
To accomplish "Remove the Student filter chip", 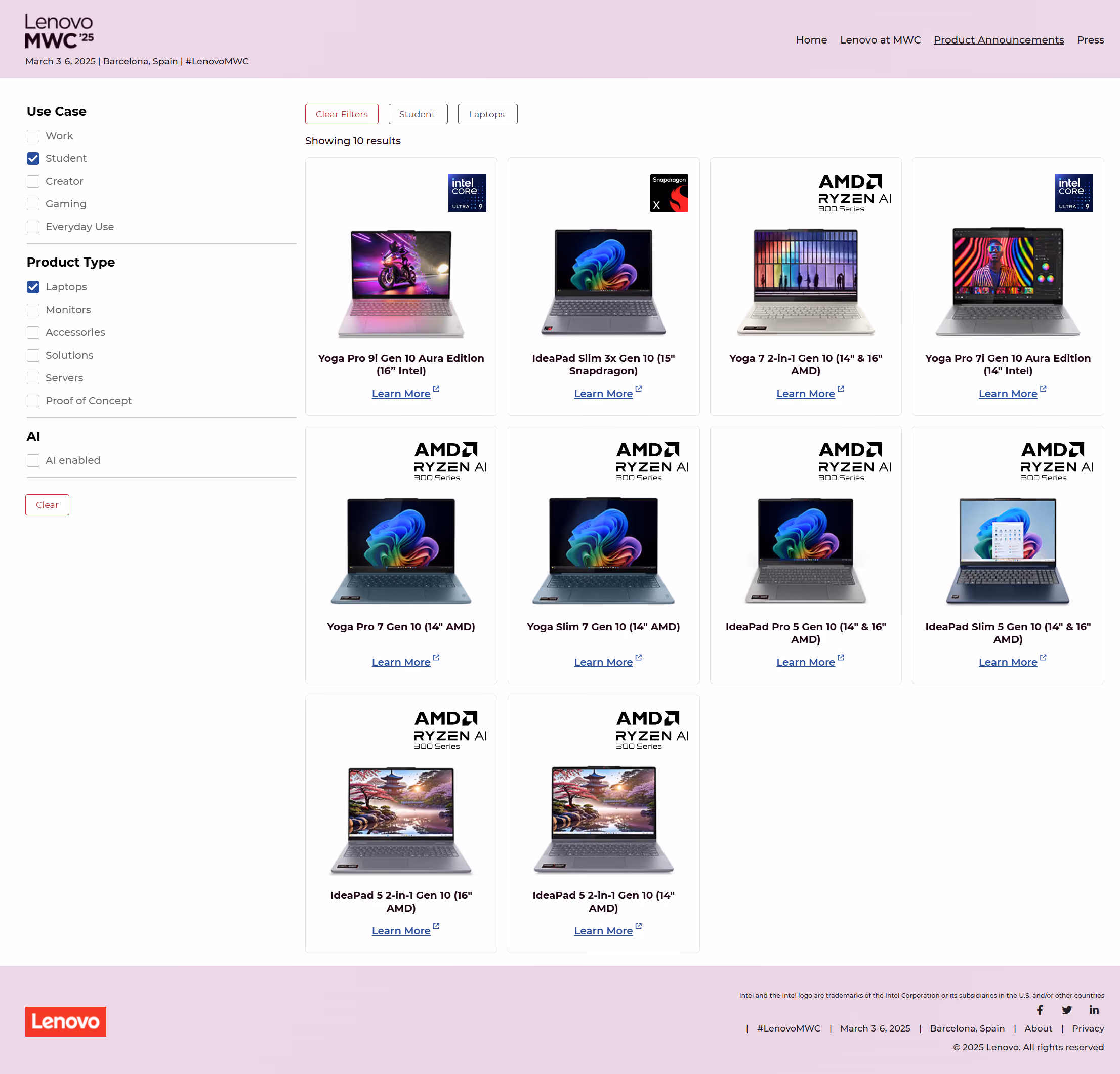I will click(418, 114).
